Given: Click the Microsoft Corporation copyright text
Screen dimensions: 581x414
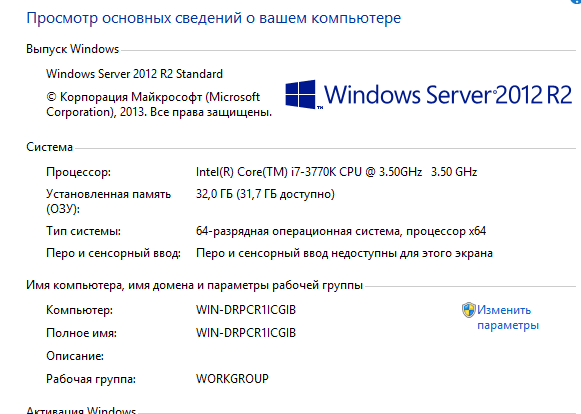Looking at the screenshot, I should (x=159, y=104).
